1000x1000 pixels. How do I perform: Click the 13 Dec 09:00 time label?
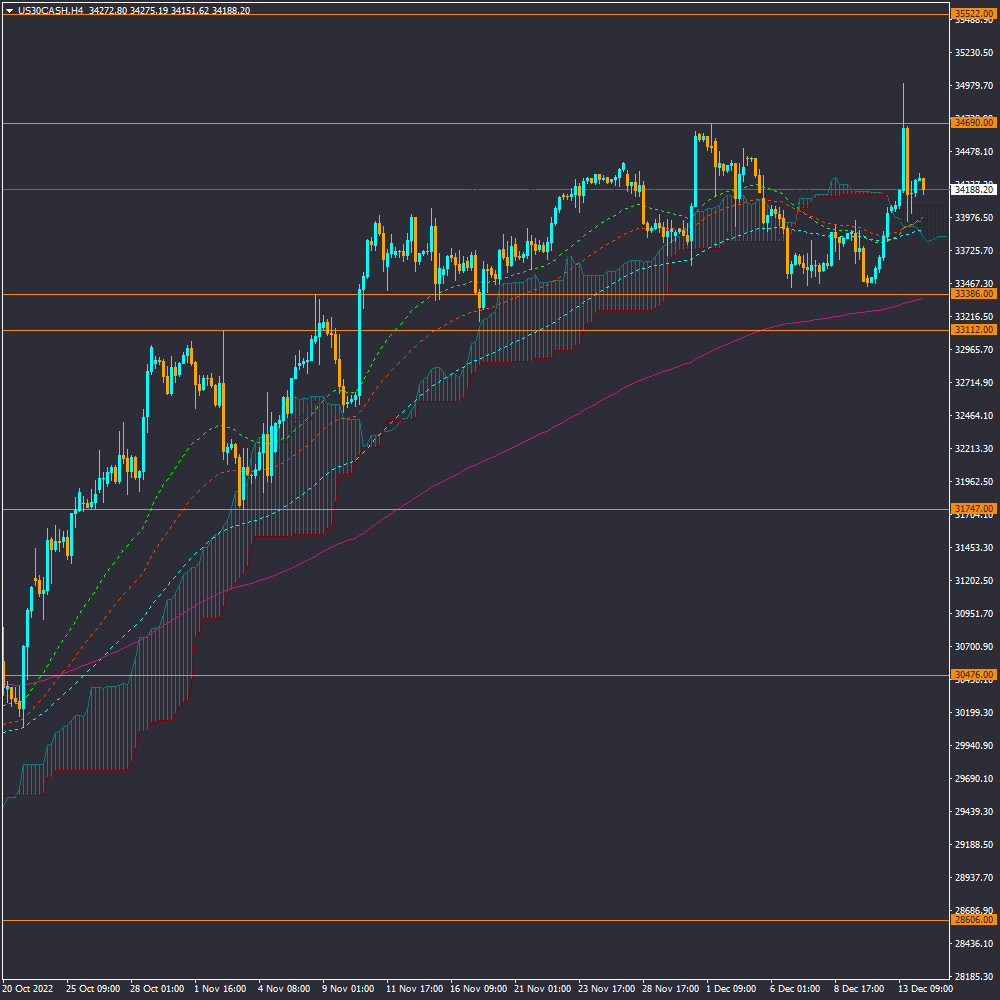[x=924, y=988]
